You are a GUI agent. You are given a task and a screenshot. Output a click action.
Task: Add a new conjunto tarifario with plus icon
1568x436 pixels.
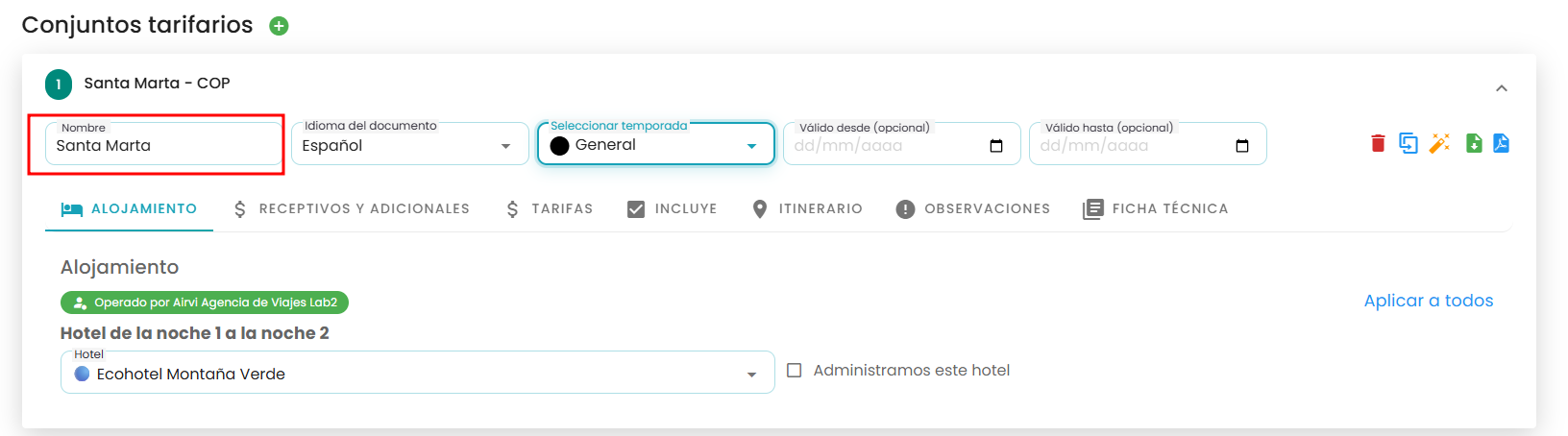[279, 26]
